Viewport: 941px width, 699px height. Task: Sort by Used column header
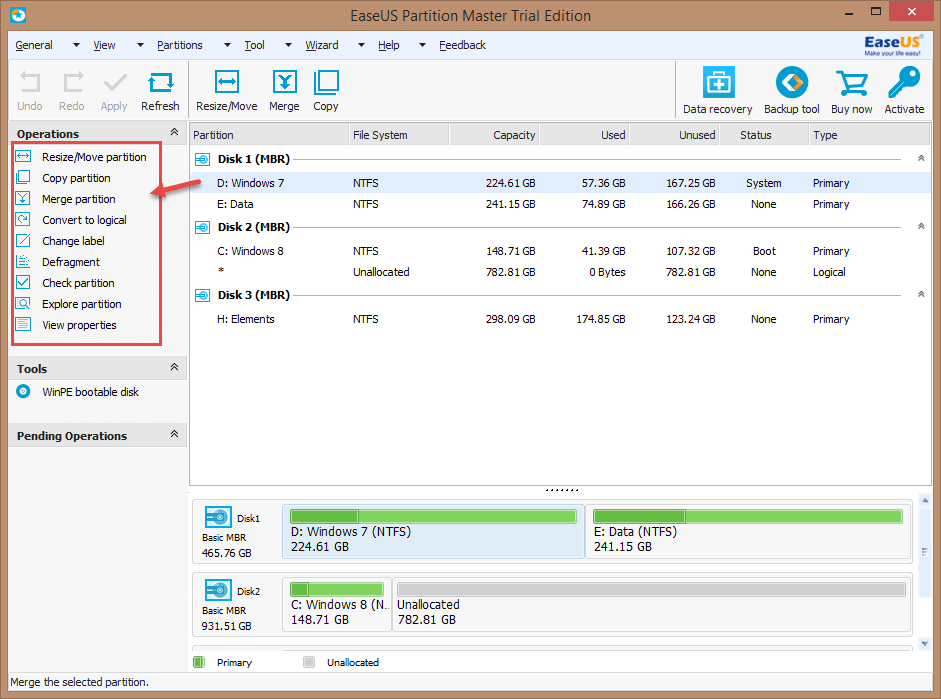coord(585,135)
